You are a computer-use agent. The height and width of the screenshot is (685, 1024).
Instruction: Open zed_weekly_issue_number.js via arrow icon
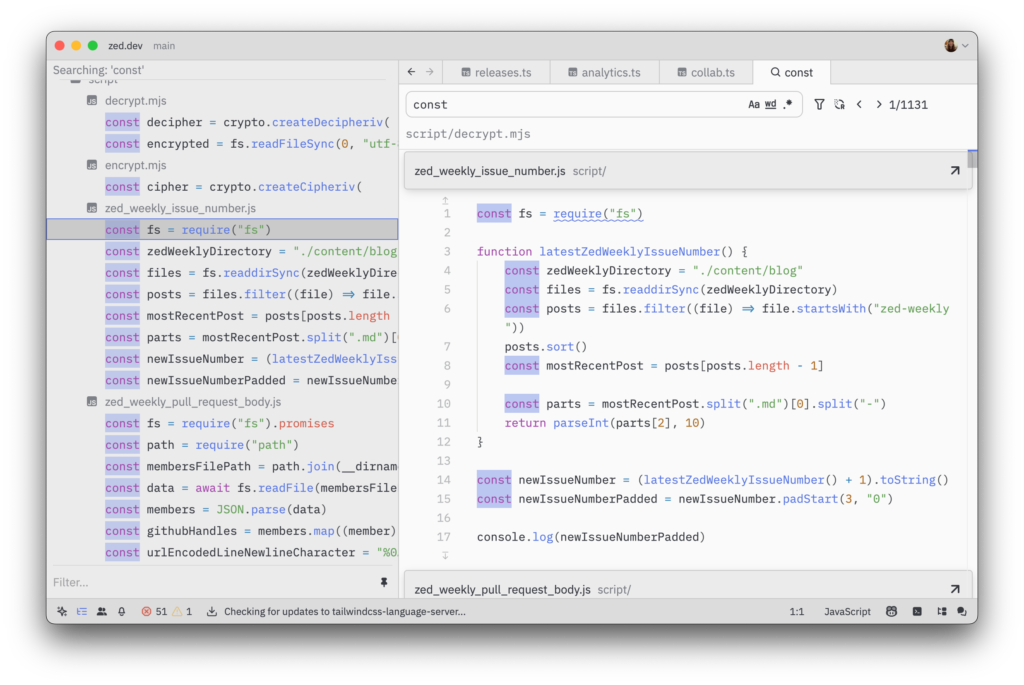[955, 171]
